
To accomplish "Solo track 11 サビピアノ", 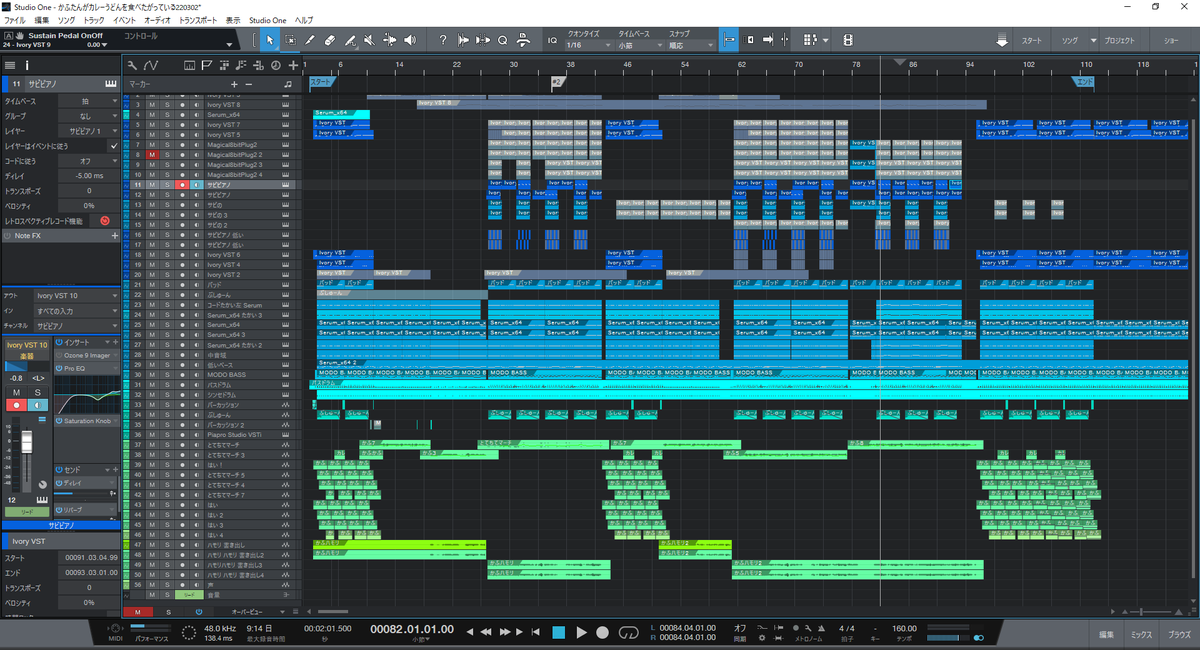I will (167, 185).
